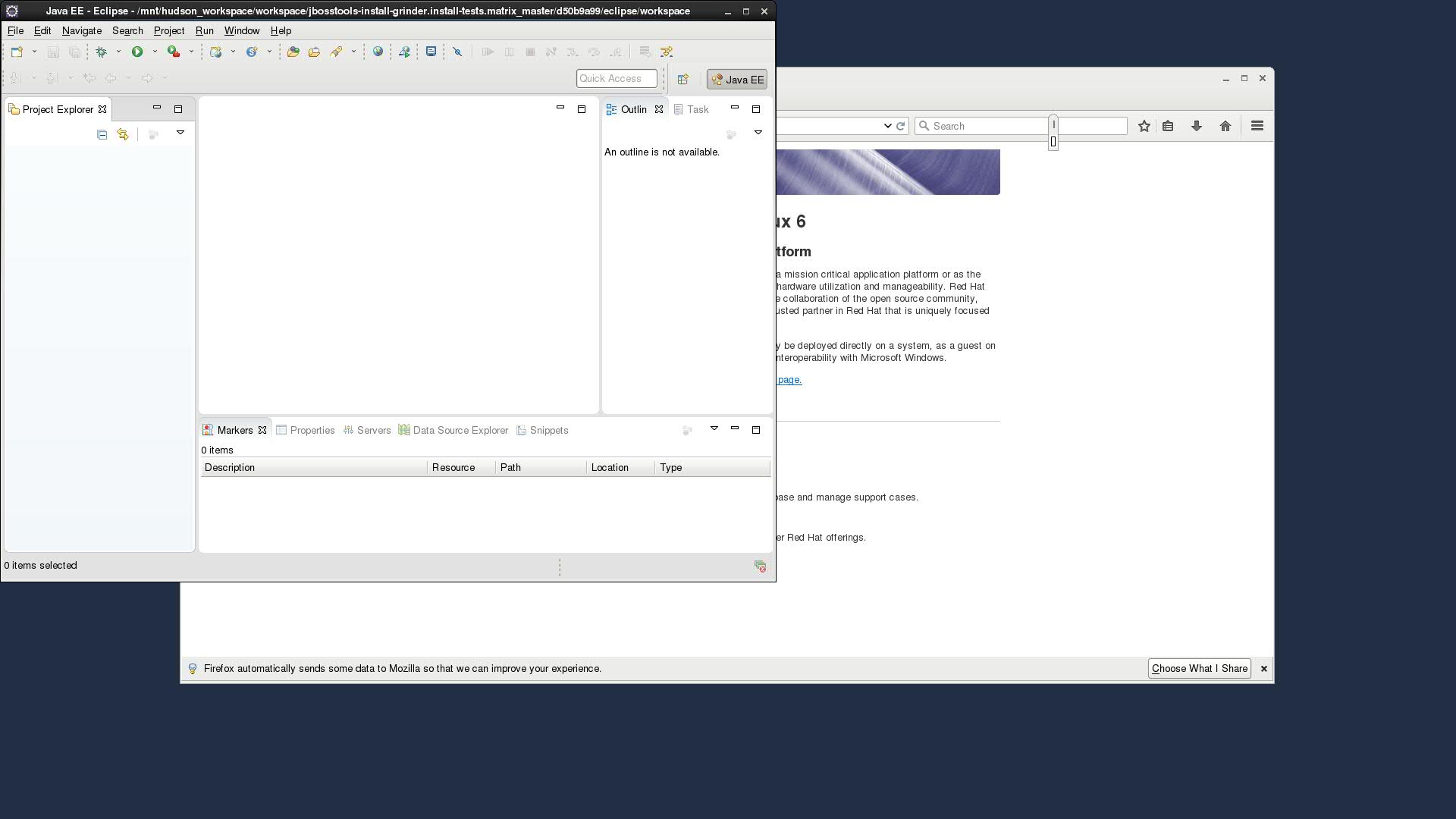Click inside the Quick Access field
Image resolution: width=1456 pixels, height=819 pixels.
click(x=616, y=78)
